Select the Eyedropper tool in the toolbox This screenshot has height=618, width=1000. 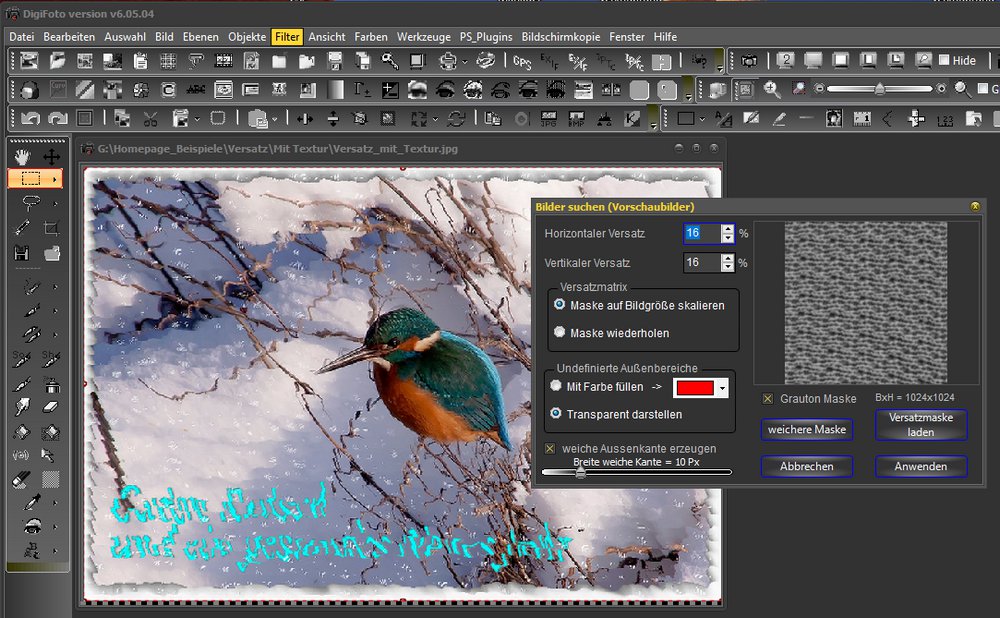pos(31,501)
